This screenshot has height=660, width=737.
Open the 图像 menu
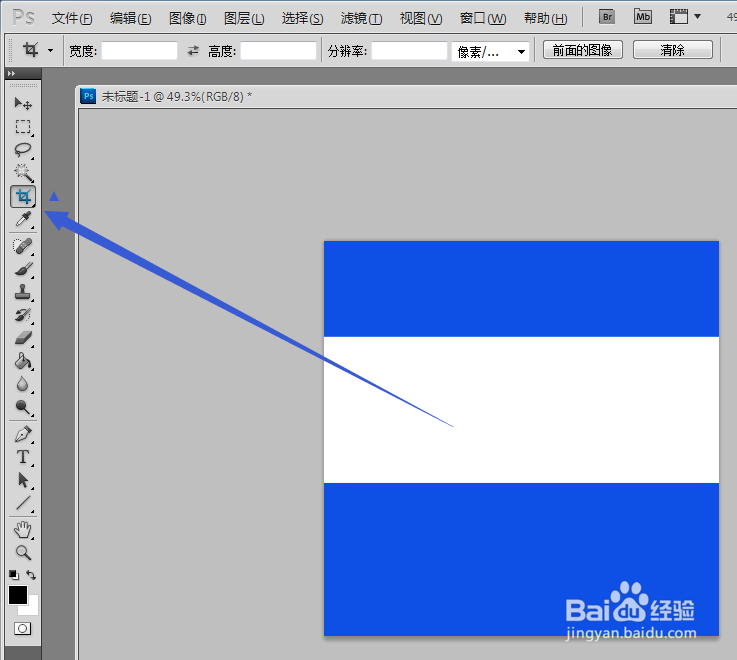click(x=188, y=18)
